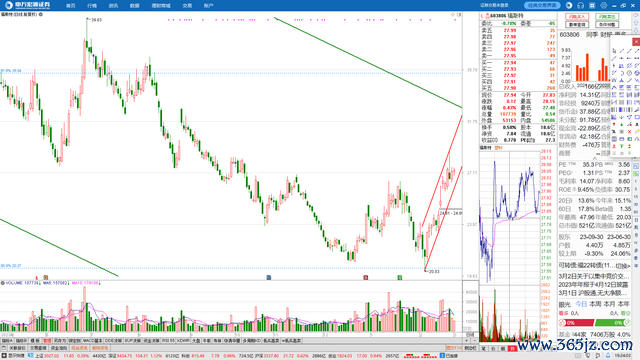The image size is (640, 360).
Task: Click the green 闪电卖出 button
Action: tap(607, 17)
